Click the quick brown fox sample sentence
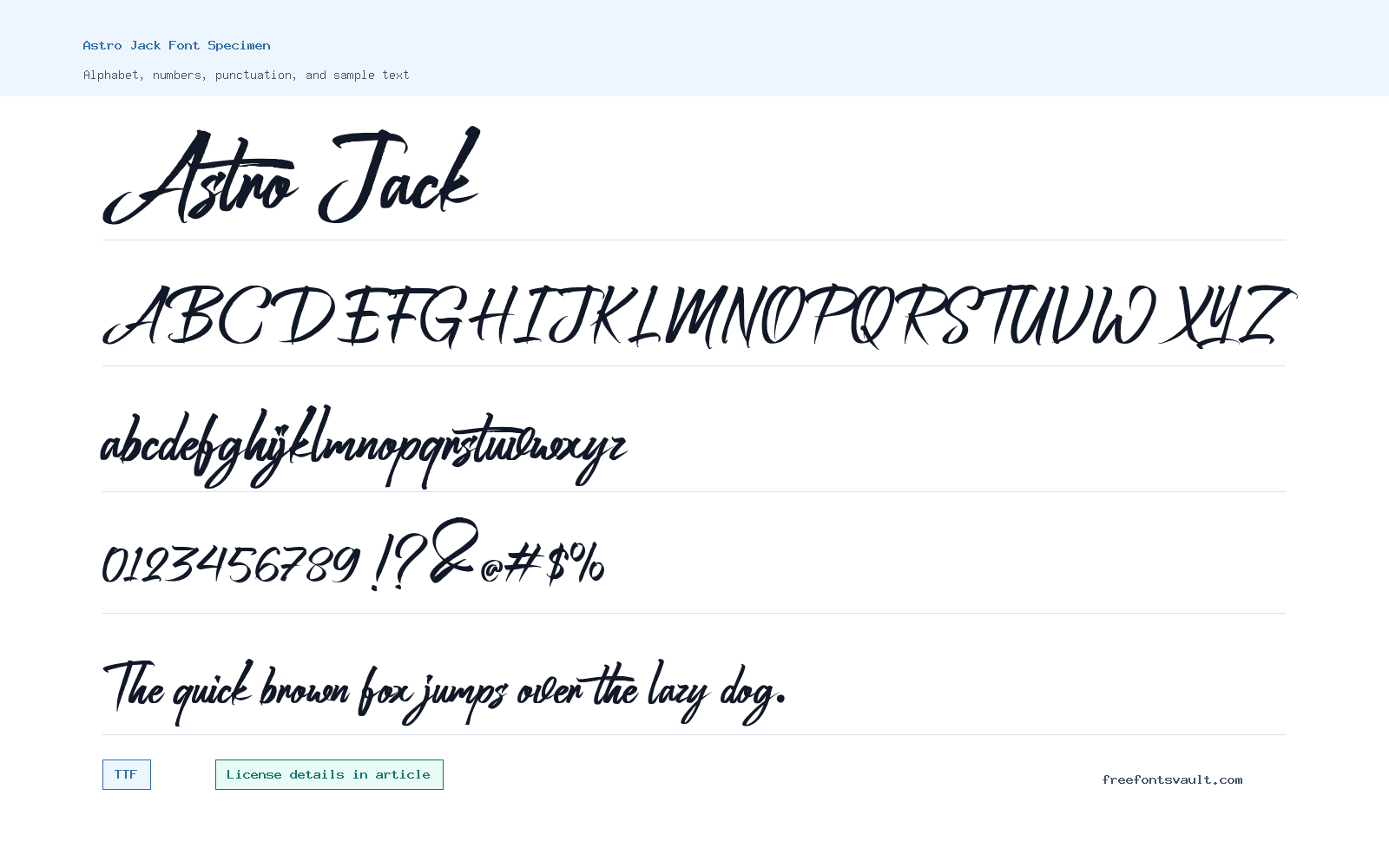The height and width of the screenshot is (868, 1389). (444, 692)
